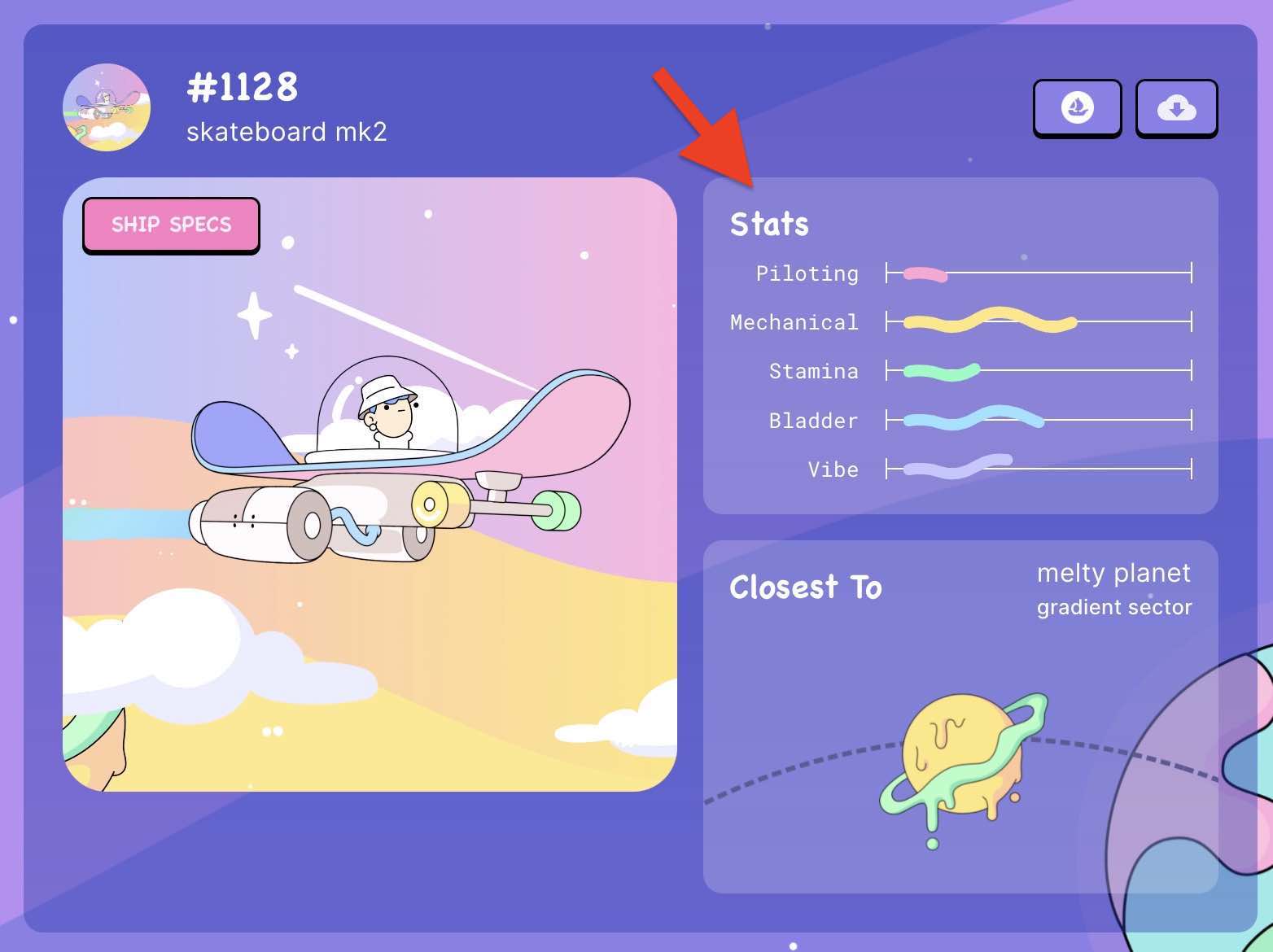The image size is (1273, 952).
Task: Click the SHIP SPECS button
Action: (x=171, y=225)
